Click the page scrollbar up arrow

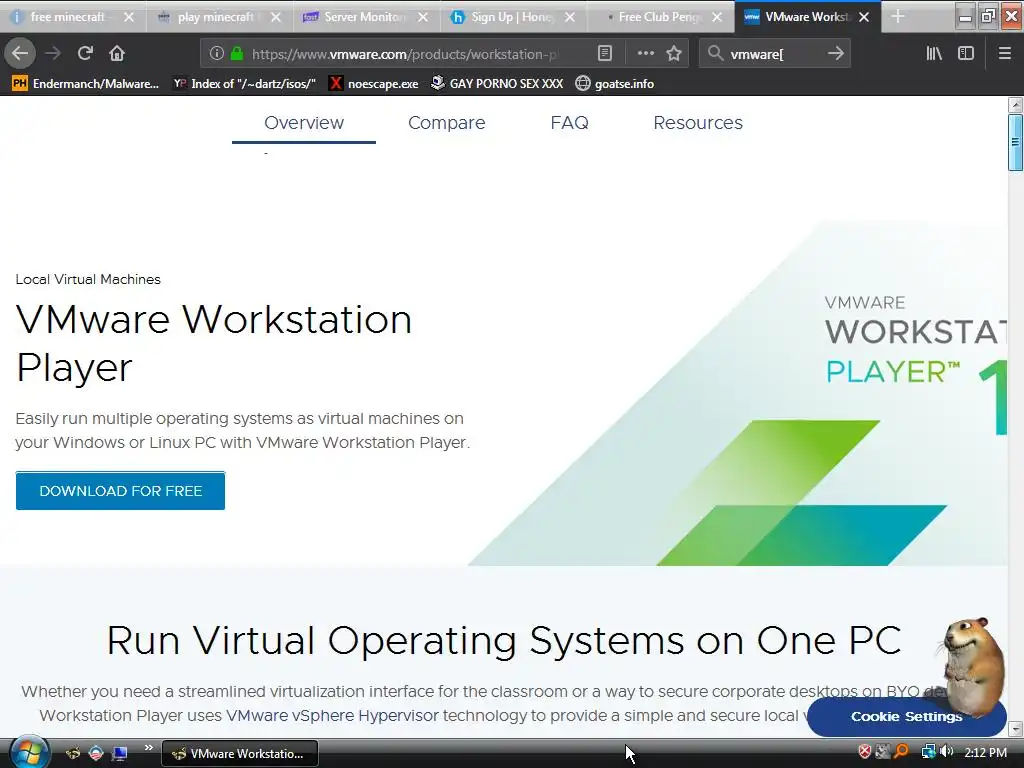tap(1016, 104)
